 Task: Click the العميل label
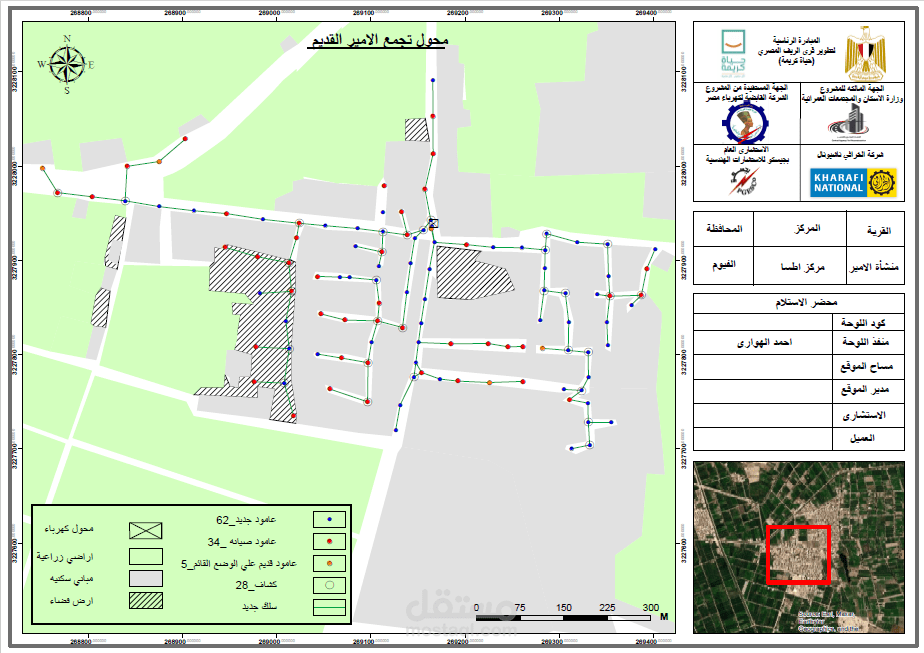click(x=862, y=438)
